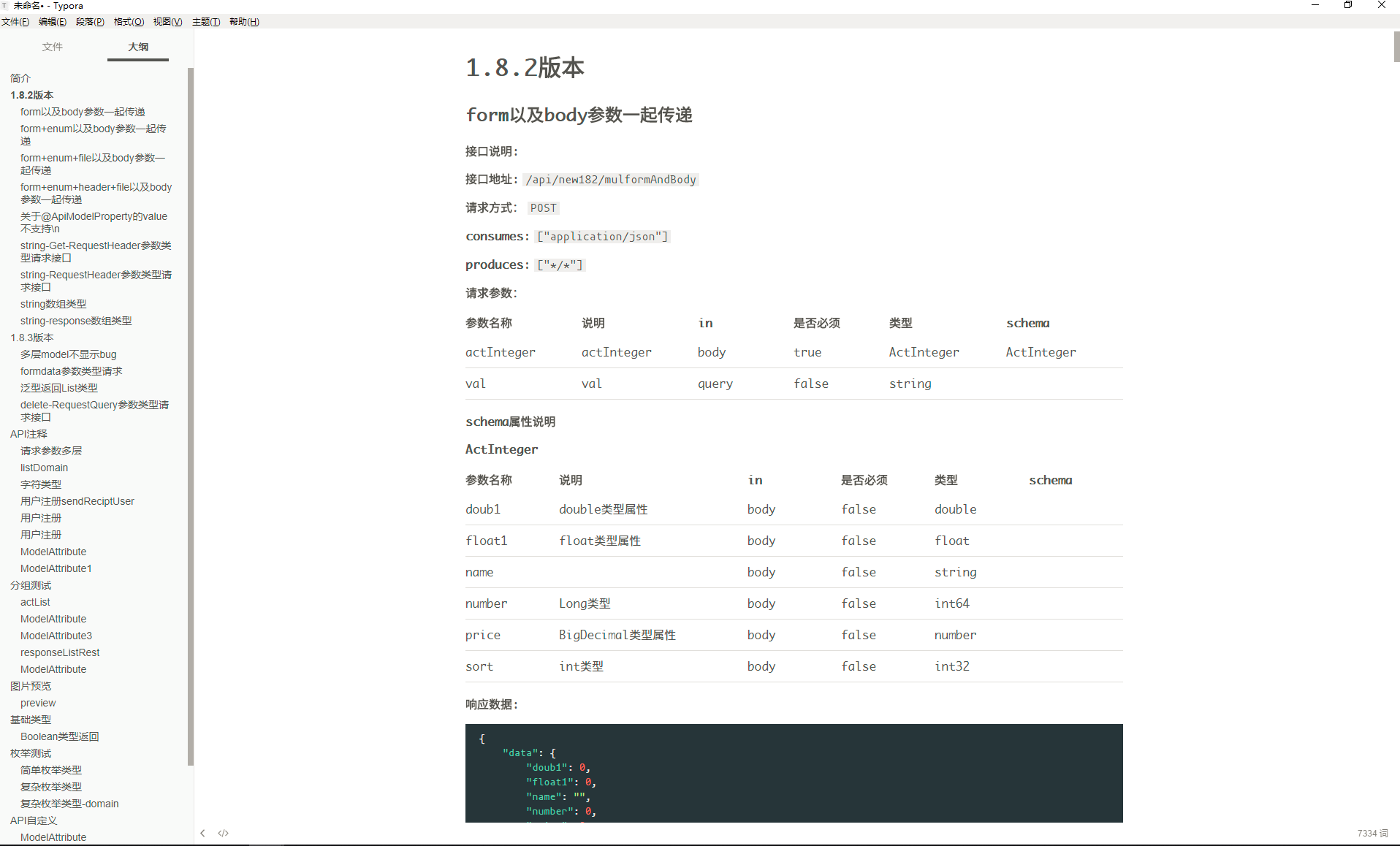Open preview item under 图片预览
This screenshot has width=1400, height=846.
(x=38, y=703)
